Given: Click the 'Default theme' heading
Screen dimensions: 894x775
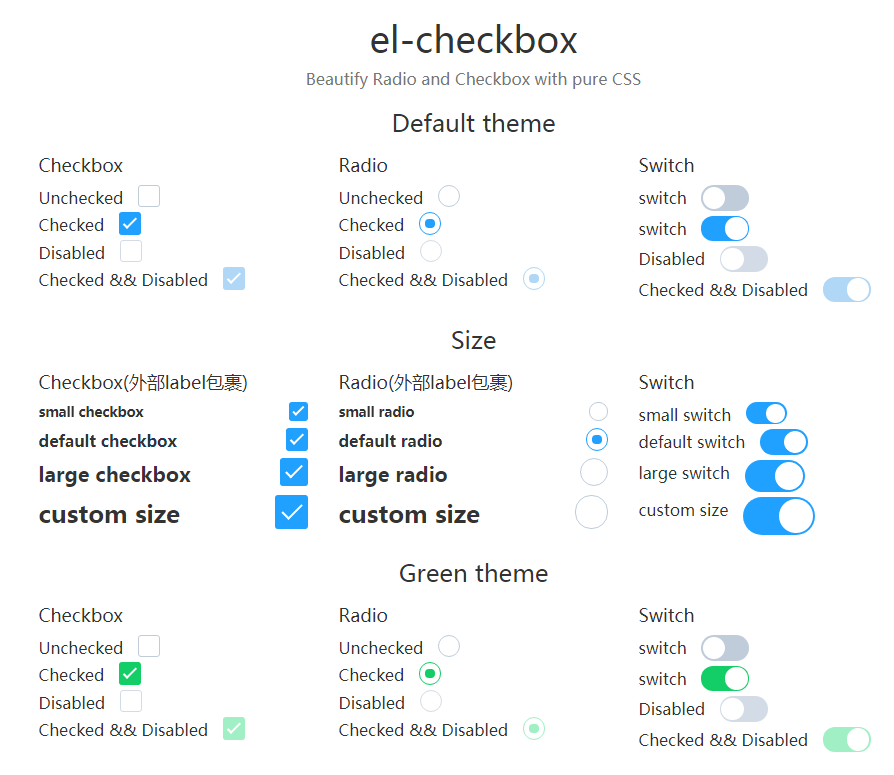Looking at the screenshot, I should click(x=473, y=124).
